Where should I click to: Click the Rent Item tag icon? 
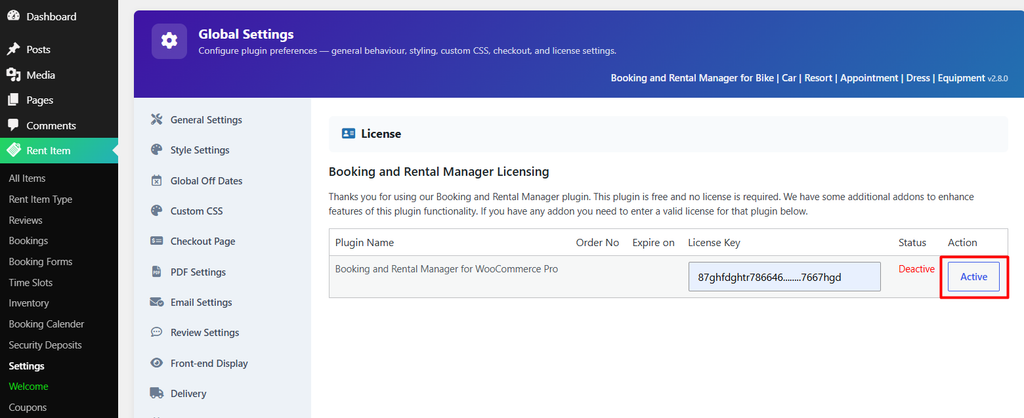tap(14, 151)
